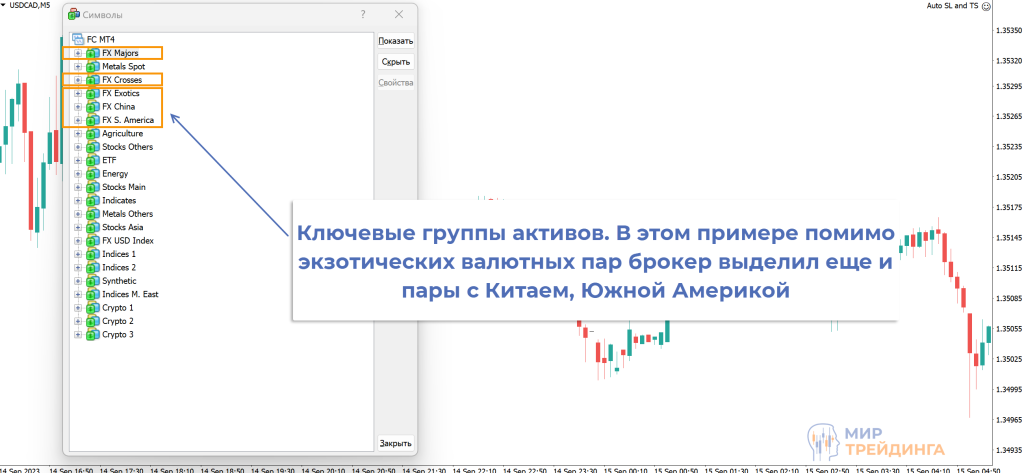Expand the FX Exotics tree node
This screenshot has width=1024, height=473.
point(78,93)
